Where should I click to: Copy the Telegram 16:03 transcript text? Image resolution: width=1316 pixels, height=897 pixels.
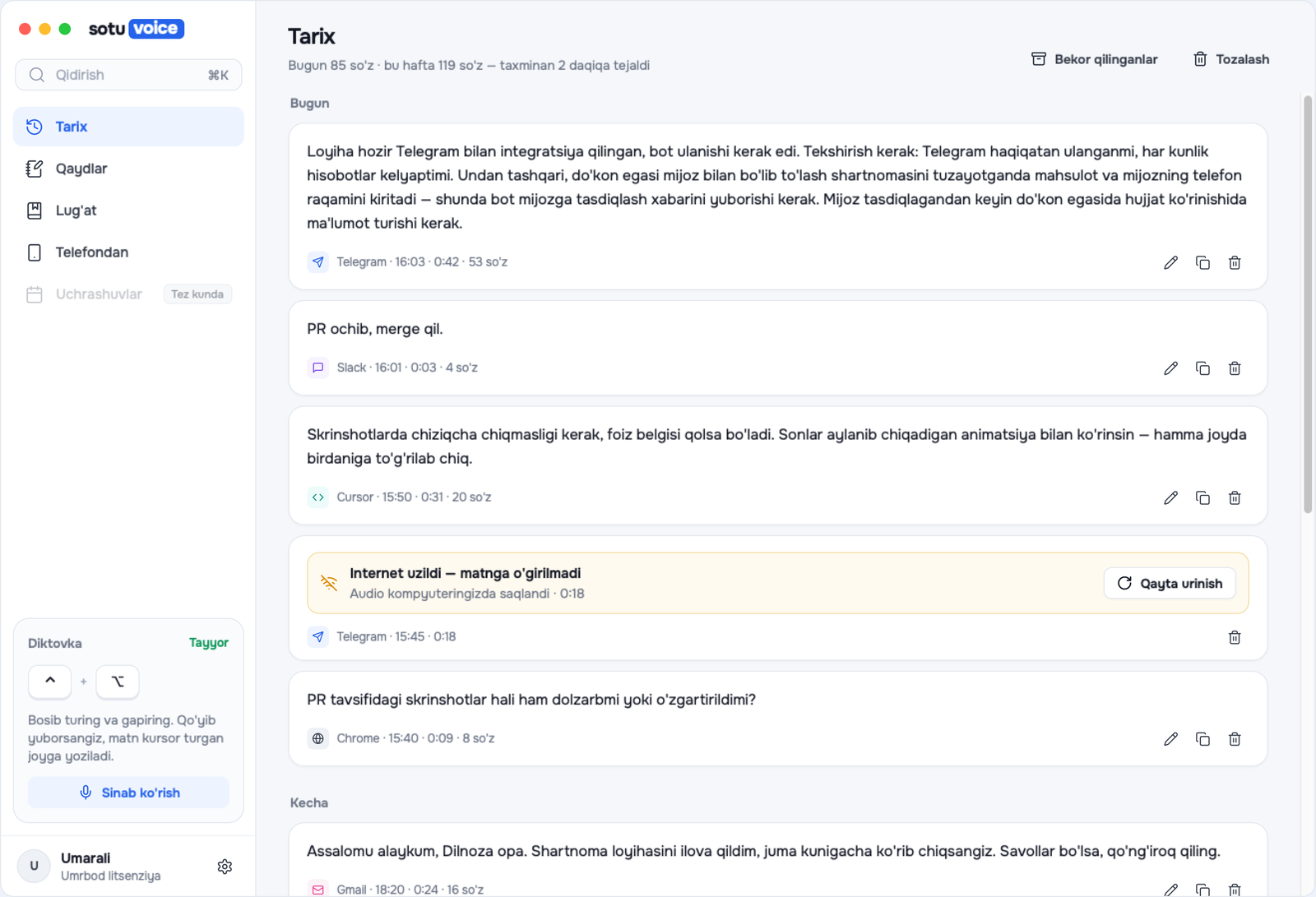[1202, 262]
